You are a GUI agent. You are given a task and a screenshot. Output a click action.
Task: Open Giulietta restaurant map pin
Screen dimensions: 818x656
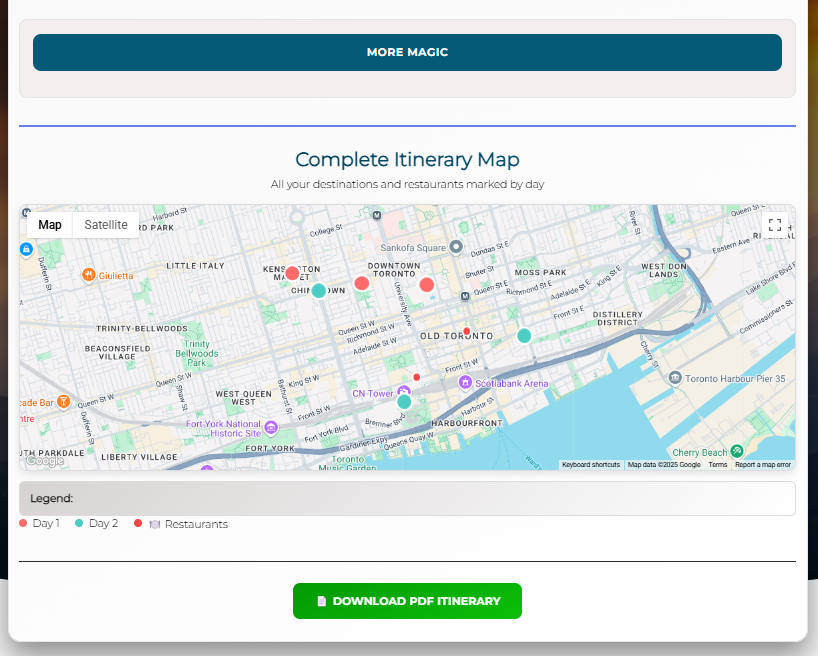[x=89, y=275]
